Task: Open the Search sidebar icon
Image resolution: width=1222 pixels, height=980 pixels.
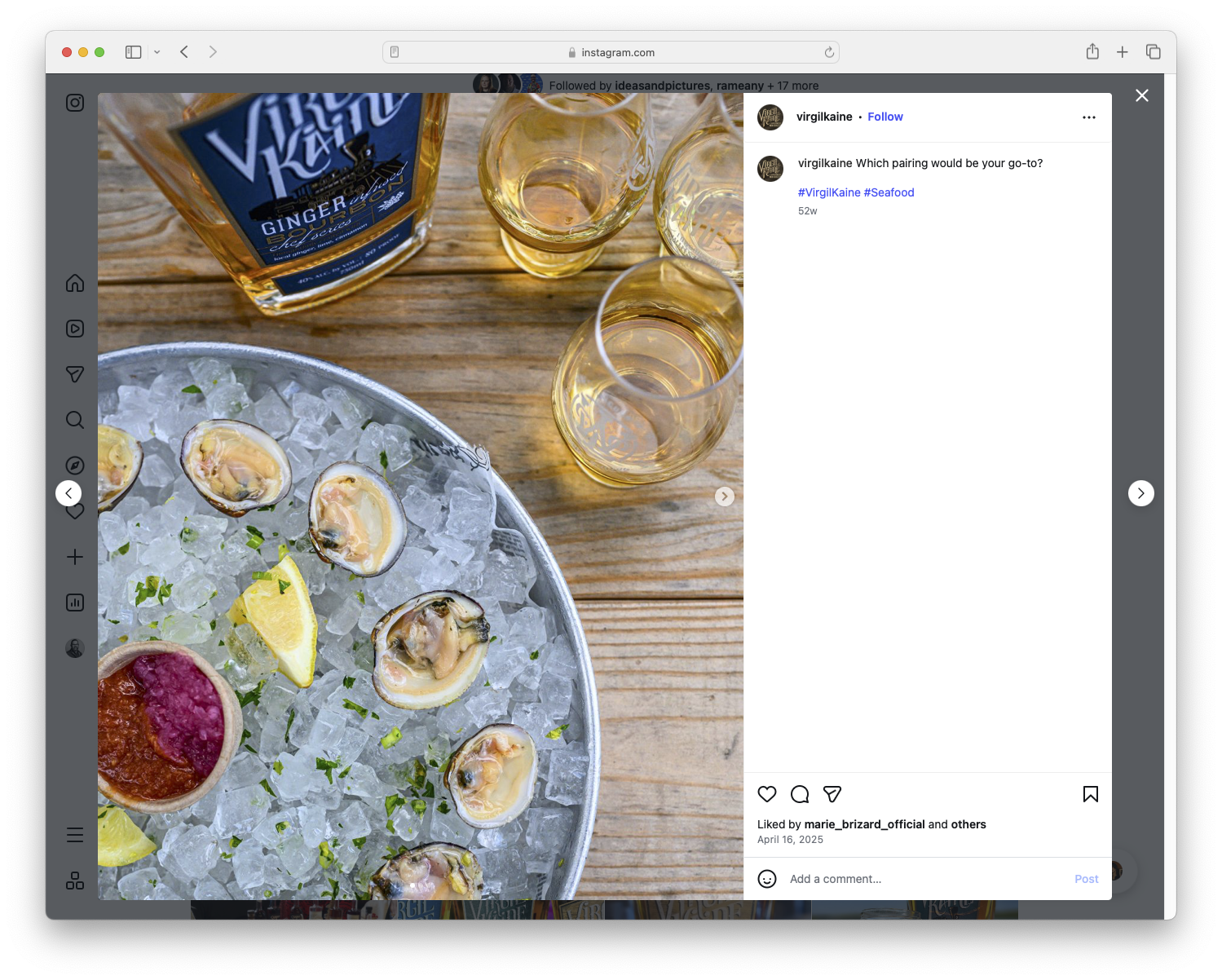Action: click(74, 420)
